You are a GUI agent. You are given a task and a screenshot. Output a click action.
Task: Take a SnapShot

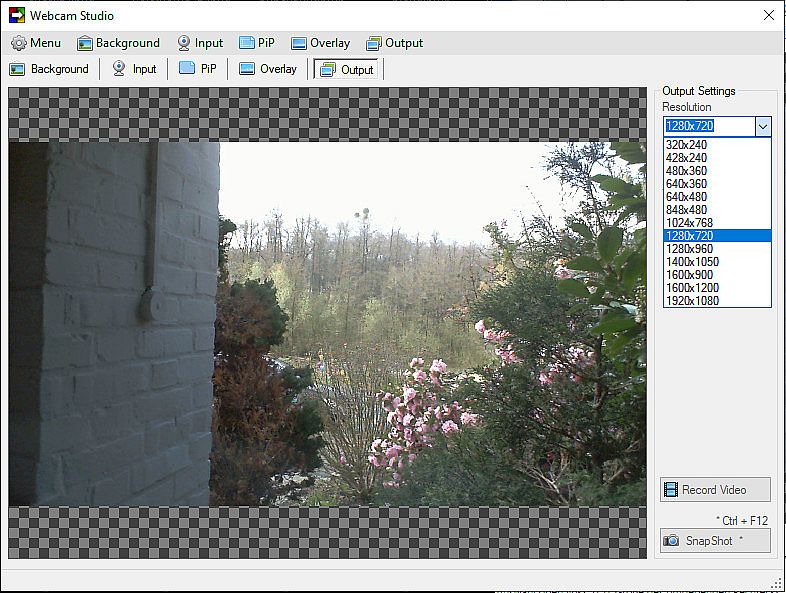(715, 541)
